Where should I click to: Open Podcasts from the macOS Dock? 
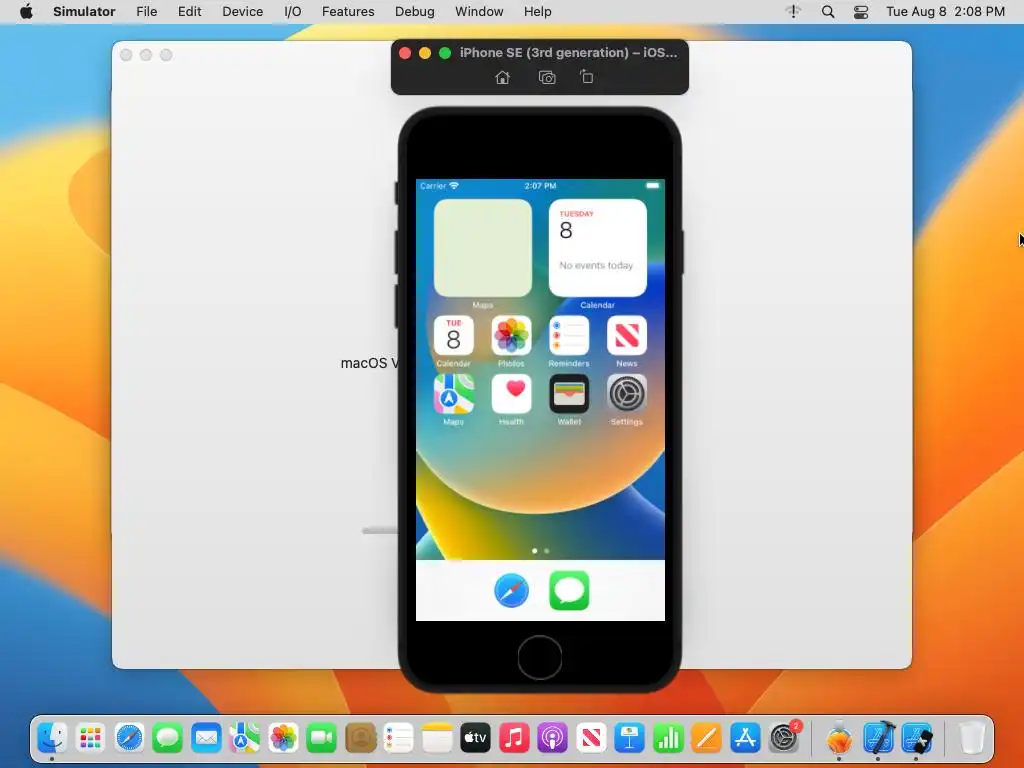[x=552, y=739]
